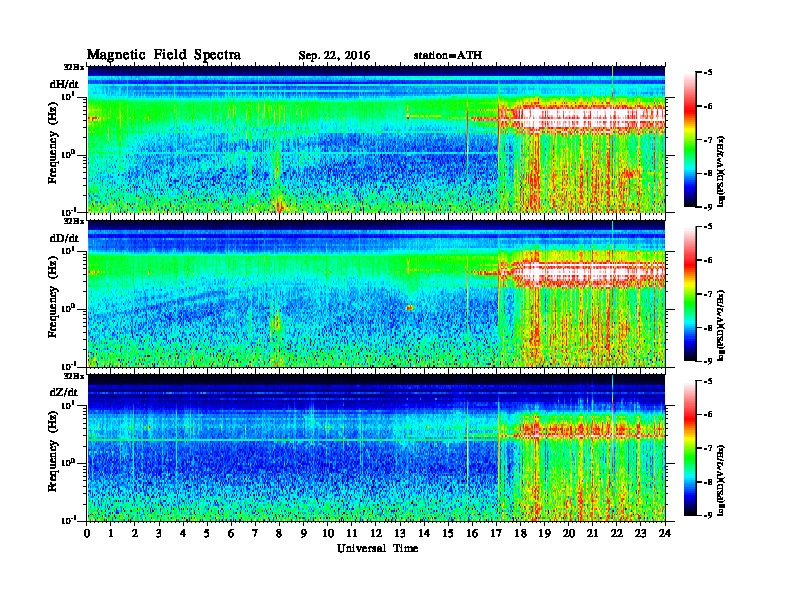Click hour tick label "9" on the time axis
Screen dimensions: 792x612
tap(304, 533)
